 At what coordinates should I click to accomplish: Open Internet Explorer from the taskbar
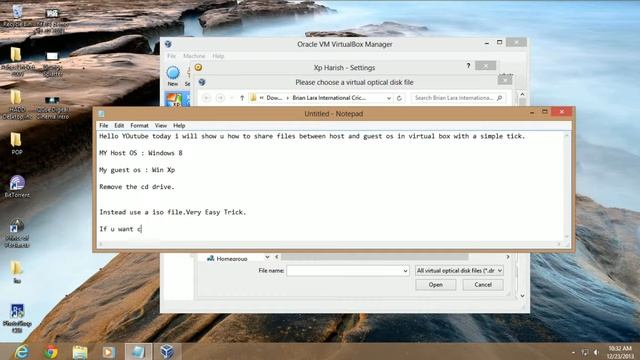21,351
